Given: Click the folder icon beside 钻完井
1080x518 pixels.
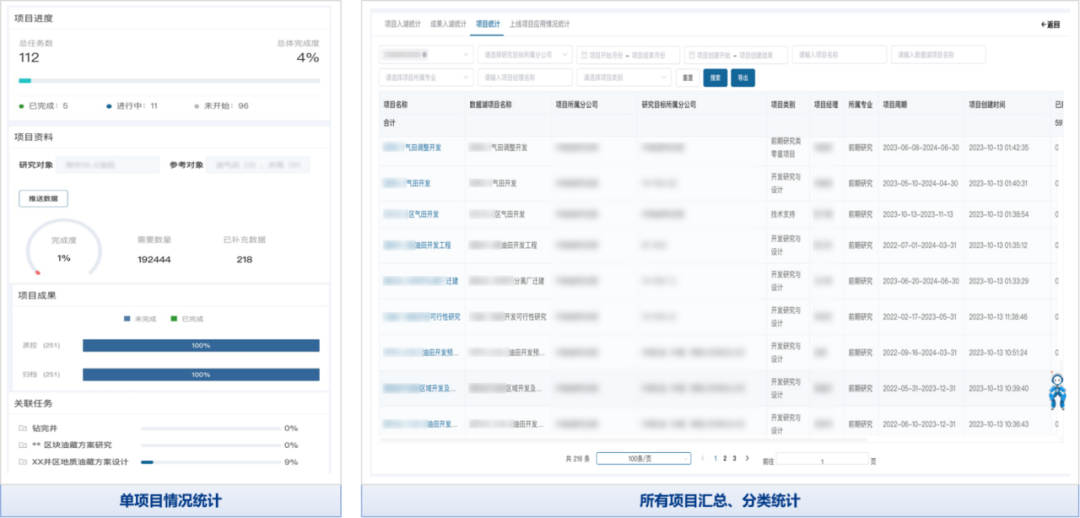Looking at the screenshot, I should [22, 428].
